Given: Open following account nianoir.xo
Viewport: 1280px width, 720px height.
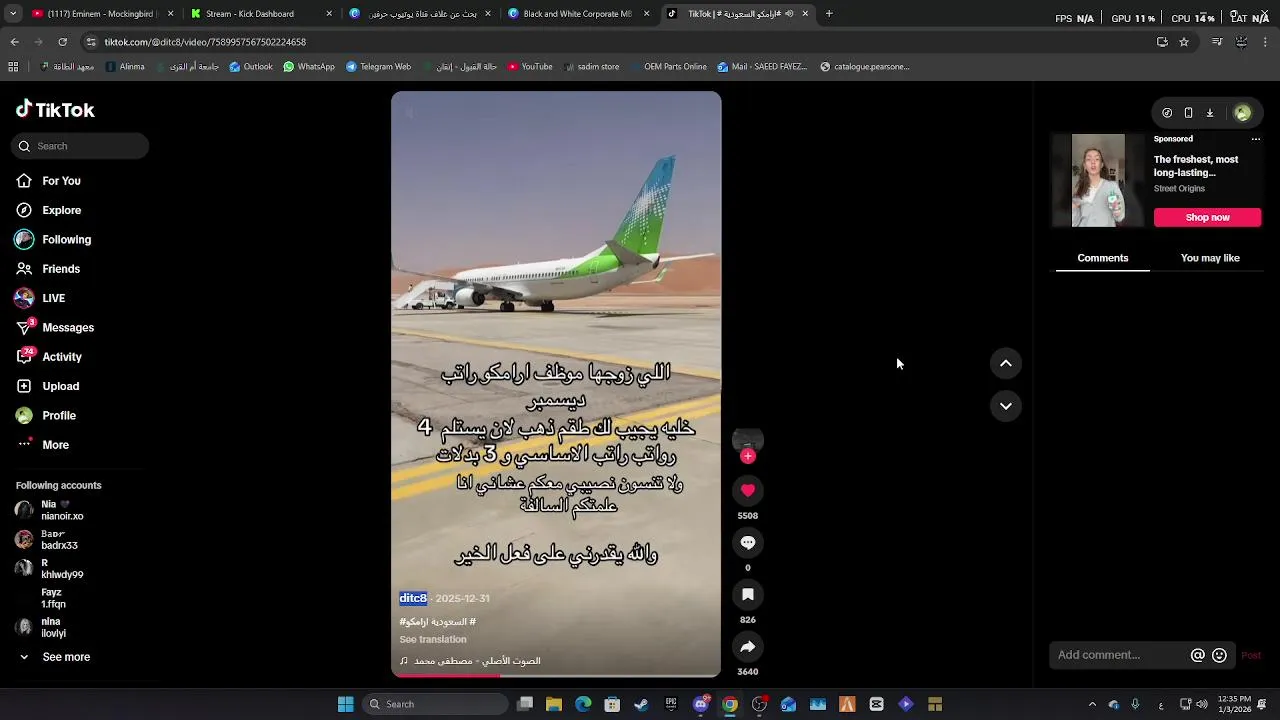Looking at the screenshot, I should tap(62, 510).
